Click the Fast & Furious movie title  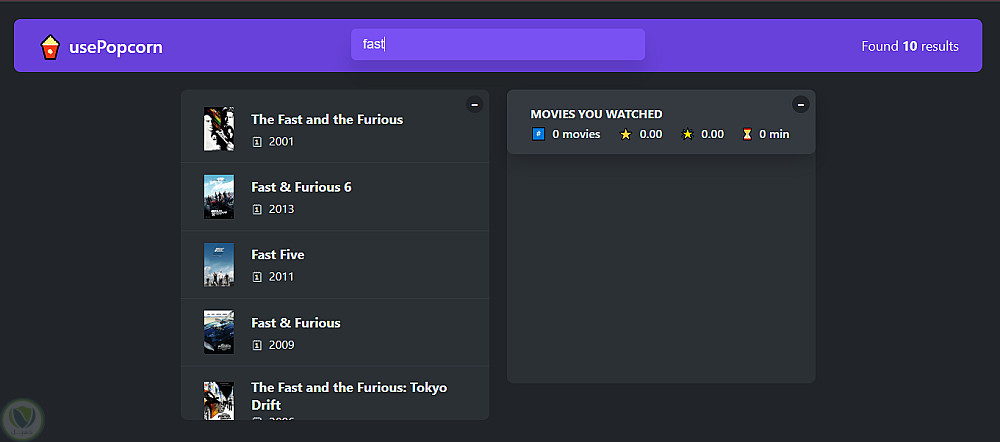tap(296, 323)
